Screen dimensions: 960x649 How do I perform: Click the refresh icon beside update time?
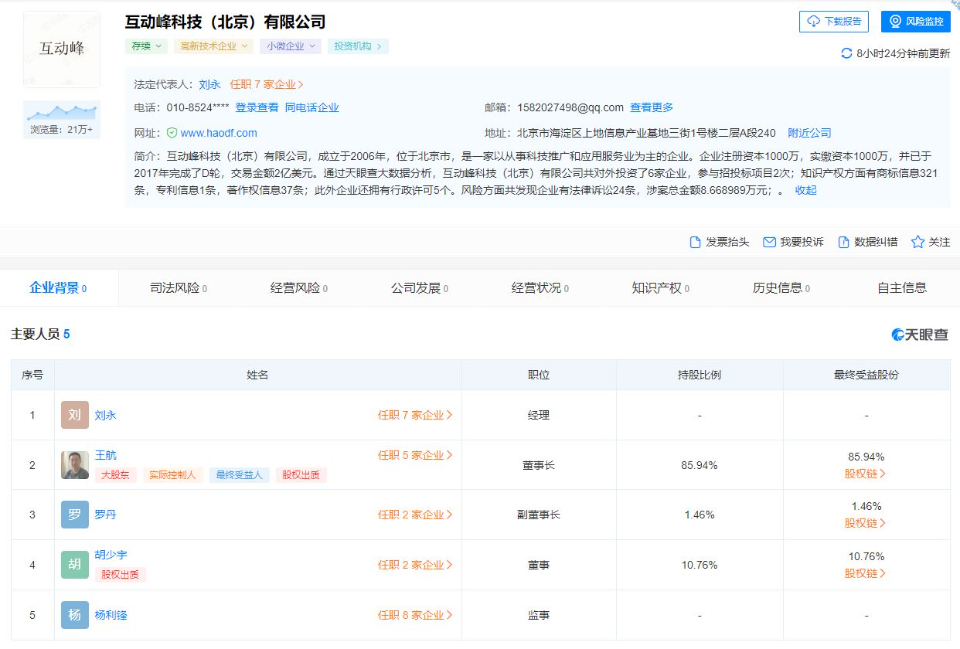(847, 53)
